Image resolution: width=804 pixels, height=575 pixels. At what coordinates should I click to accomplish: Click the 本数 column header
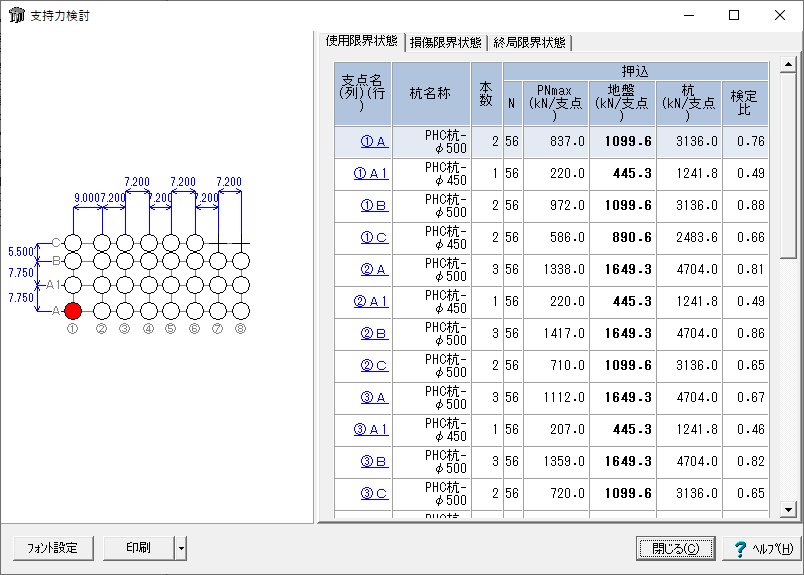tap(486, 94)
